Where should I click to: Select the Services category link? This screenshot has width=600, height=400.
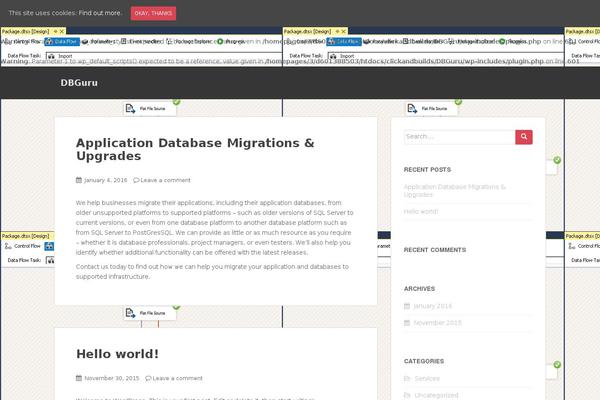427,378
